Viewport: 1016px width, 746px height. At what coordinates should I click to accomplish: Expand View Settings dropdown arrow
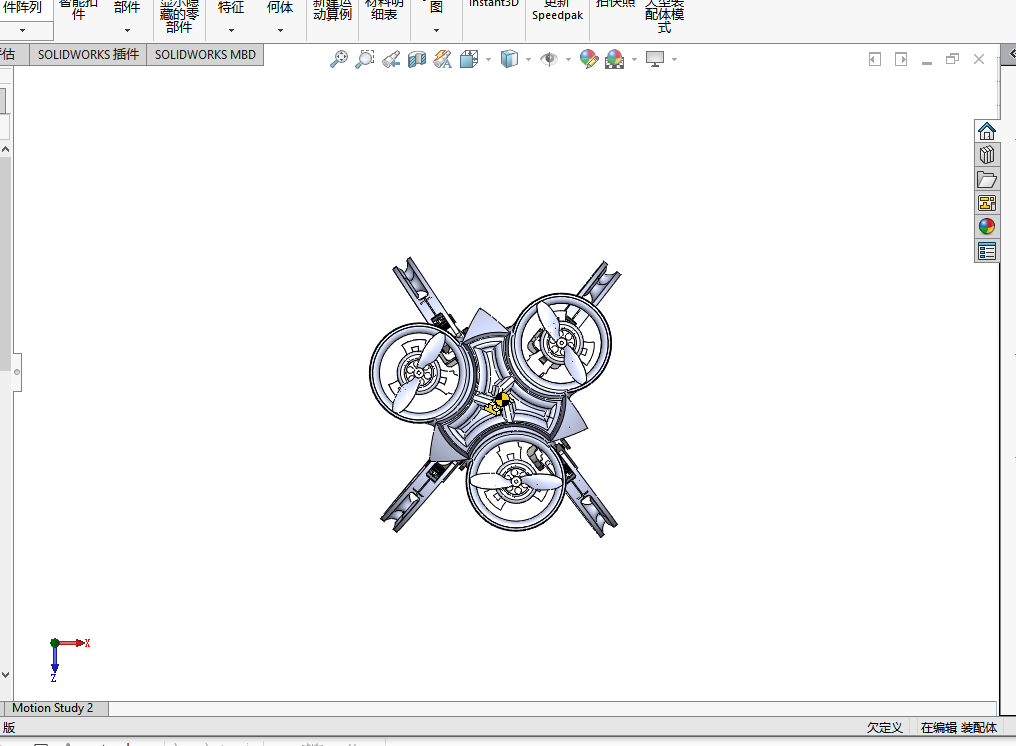[675, 60]
